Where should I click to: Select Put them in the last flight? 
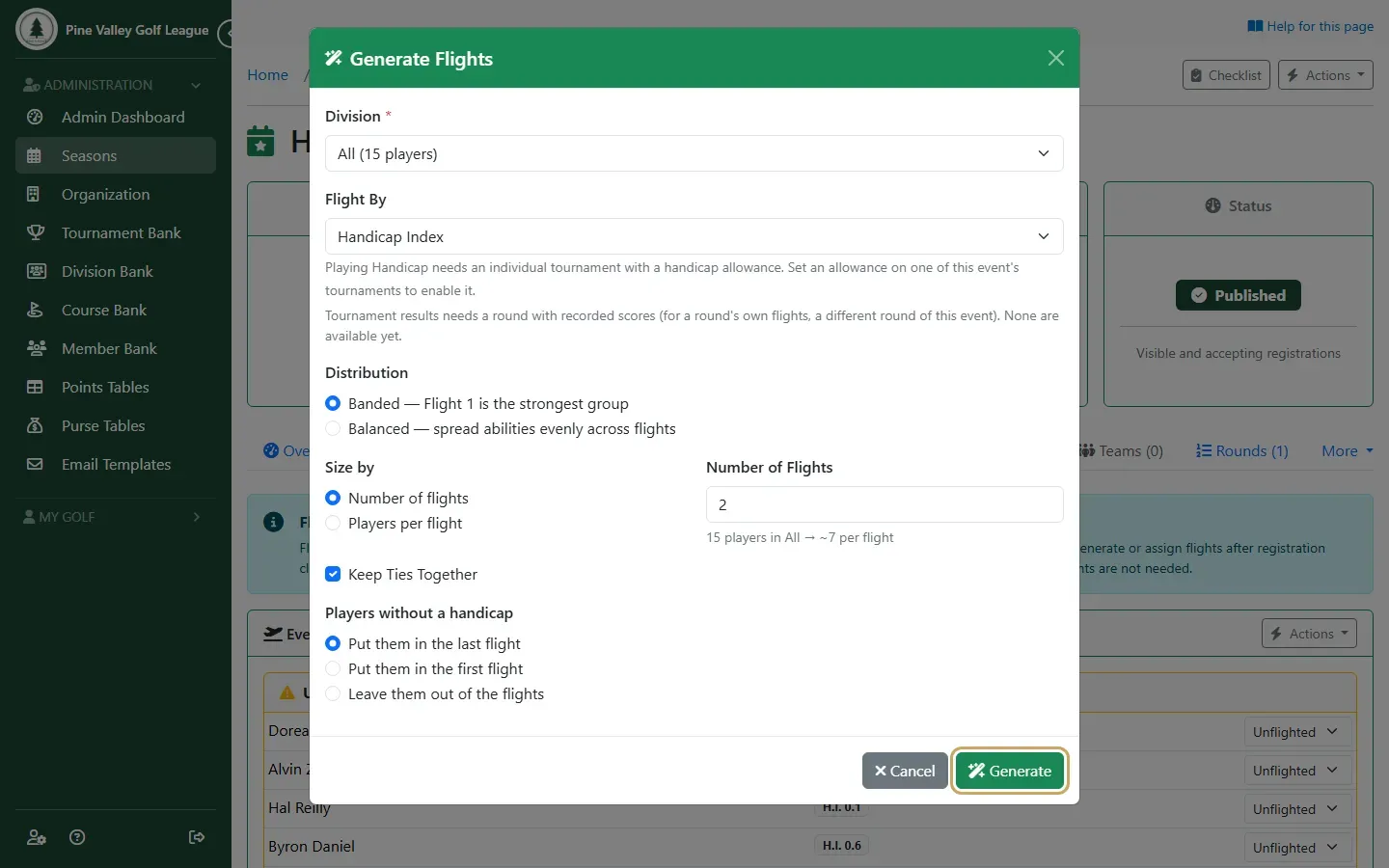333,643
